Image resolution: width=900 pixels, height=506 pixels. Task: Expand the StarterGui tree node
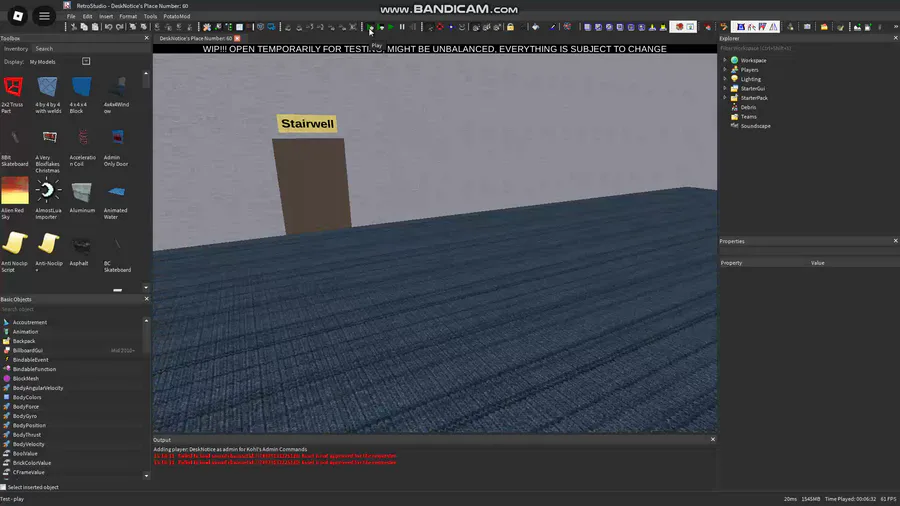click(725, 88)
